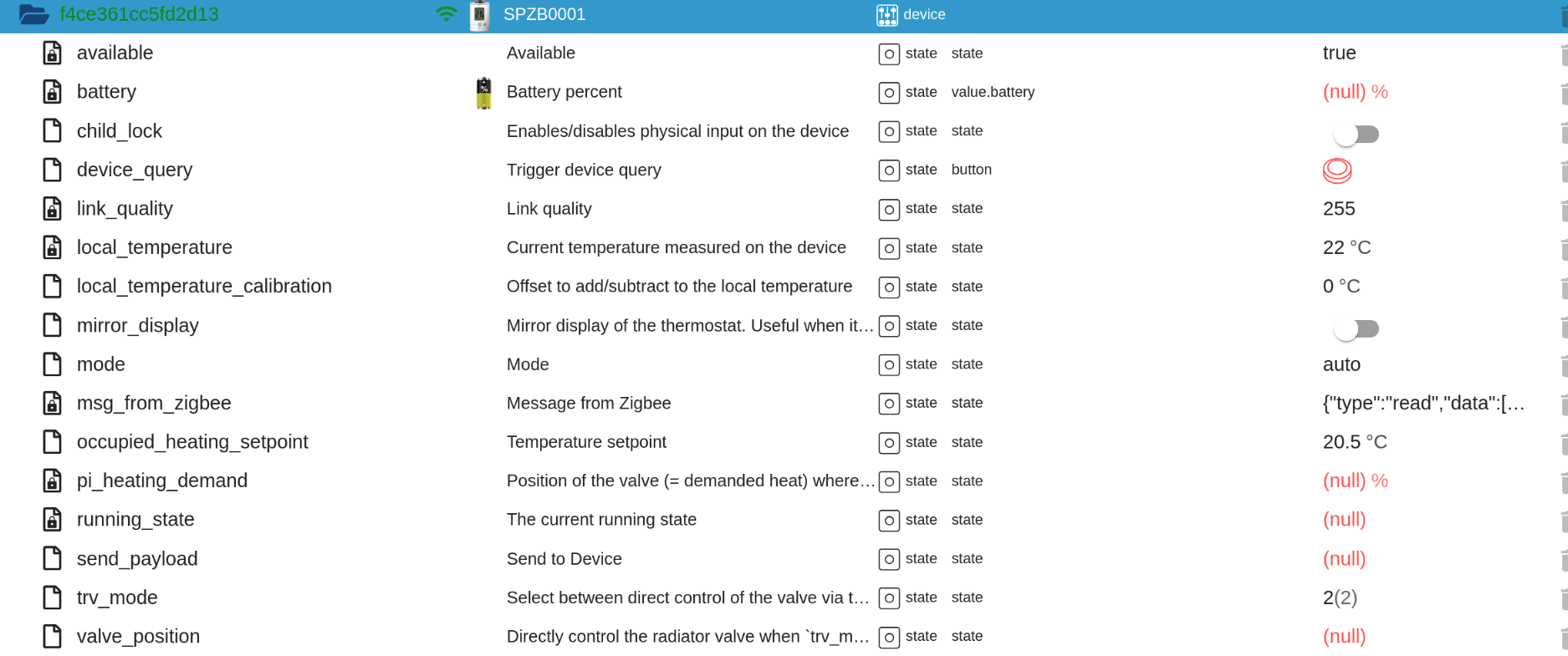
Task: Click the file icon beside trv_mode
Action: click(x=52, y=598)
